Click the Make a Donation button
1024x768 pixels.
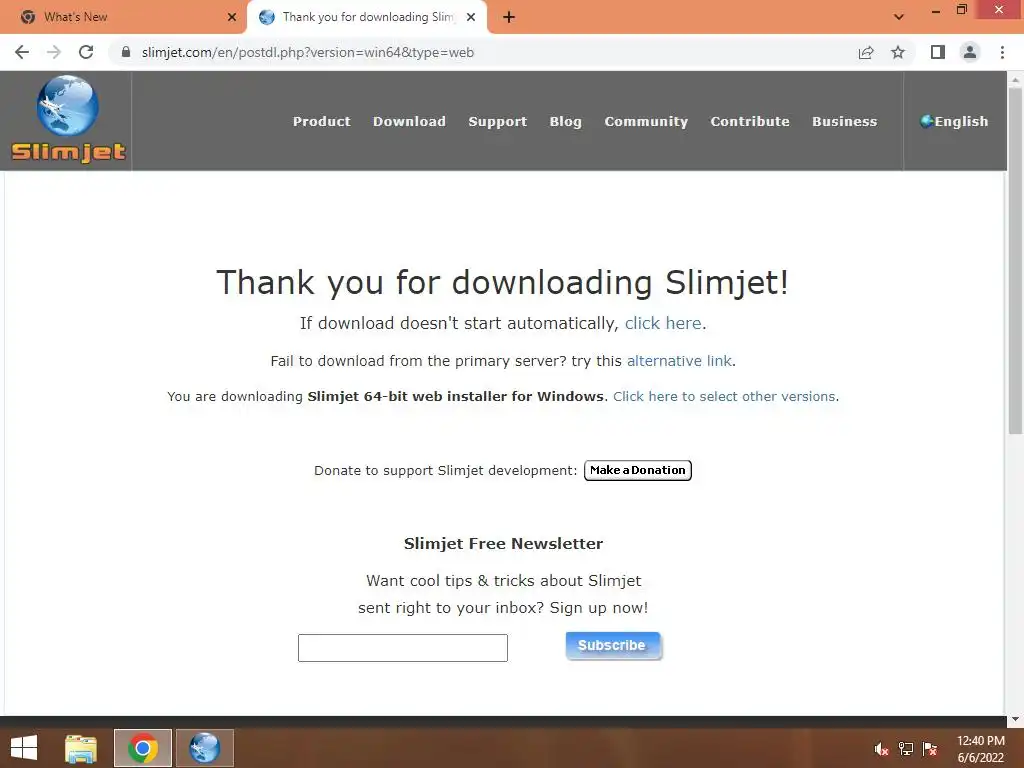pos(637,470)
